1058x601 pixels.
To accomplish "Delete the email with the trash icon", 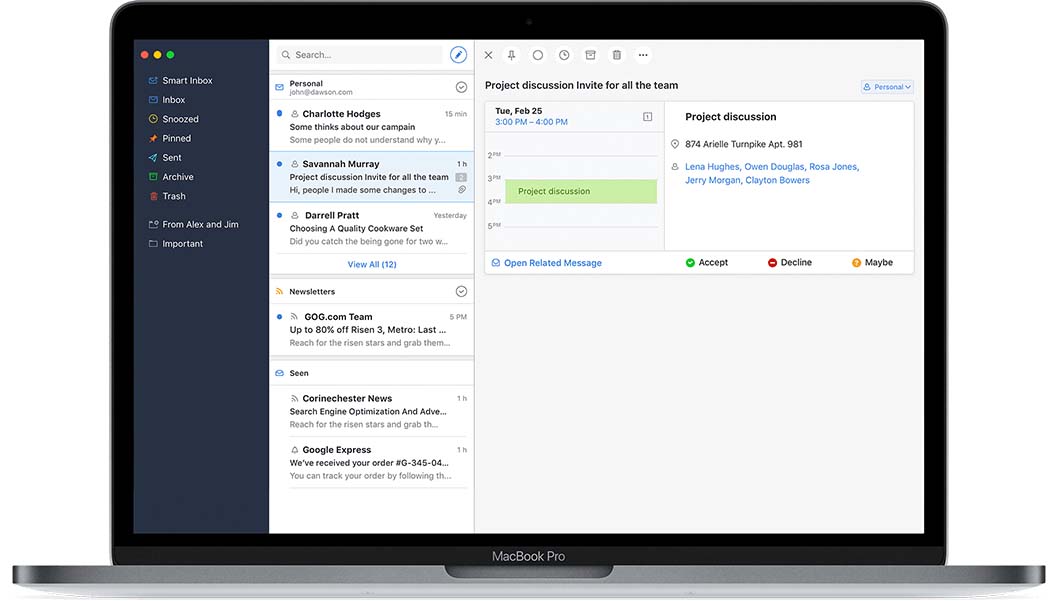I will [x=616, y=55].
